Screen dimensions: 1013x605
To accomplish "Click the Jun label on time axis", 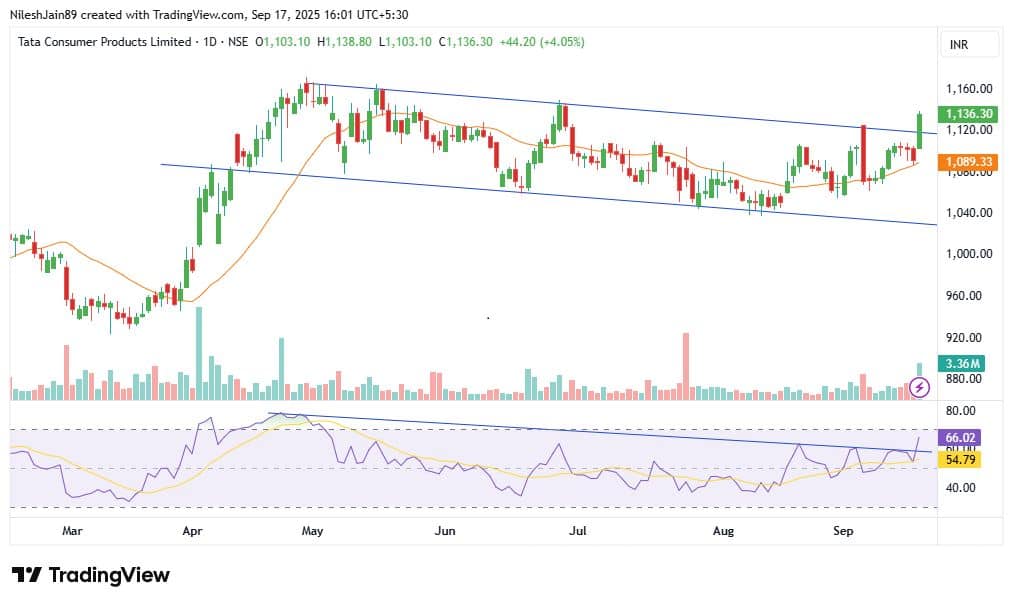I will click(445, 531).
